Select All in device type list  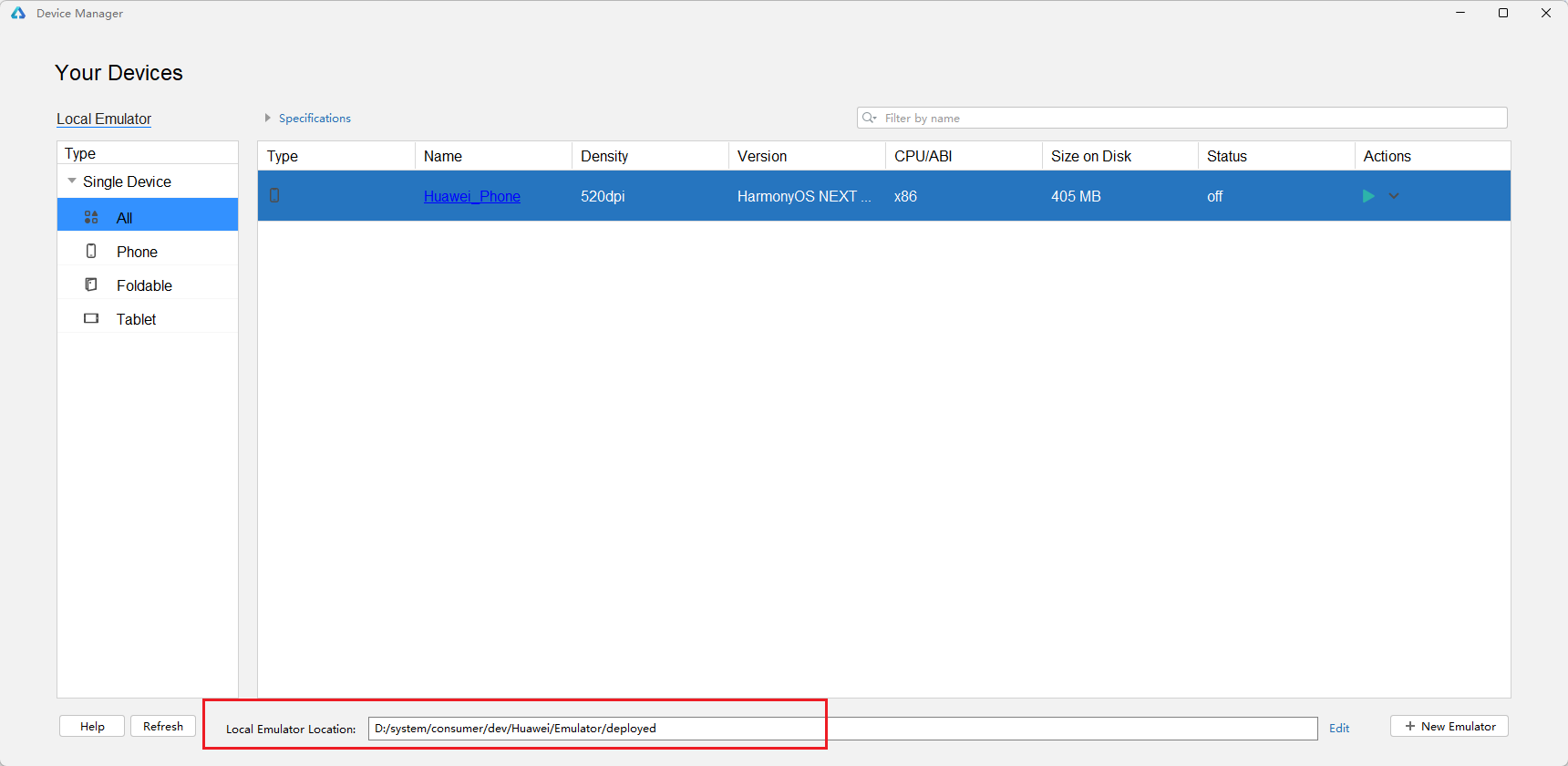click(148, 214)
